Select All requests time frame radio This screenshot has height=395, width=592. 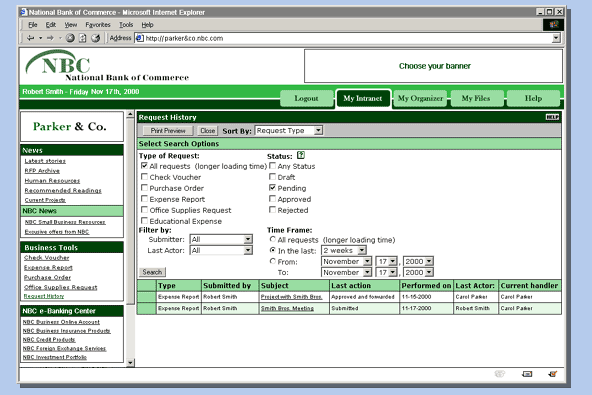[273, 239]
